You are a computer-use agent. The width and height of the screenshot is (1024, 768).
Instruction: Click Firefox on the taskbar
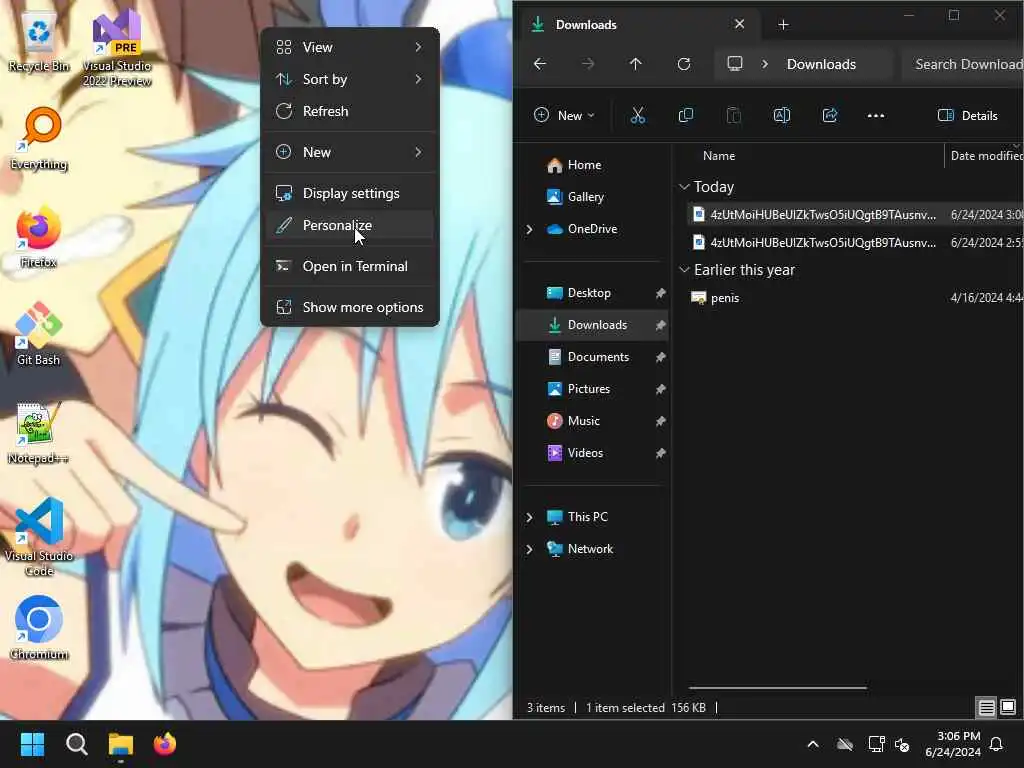point(165,744)
